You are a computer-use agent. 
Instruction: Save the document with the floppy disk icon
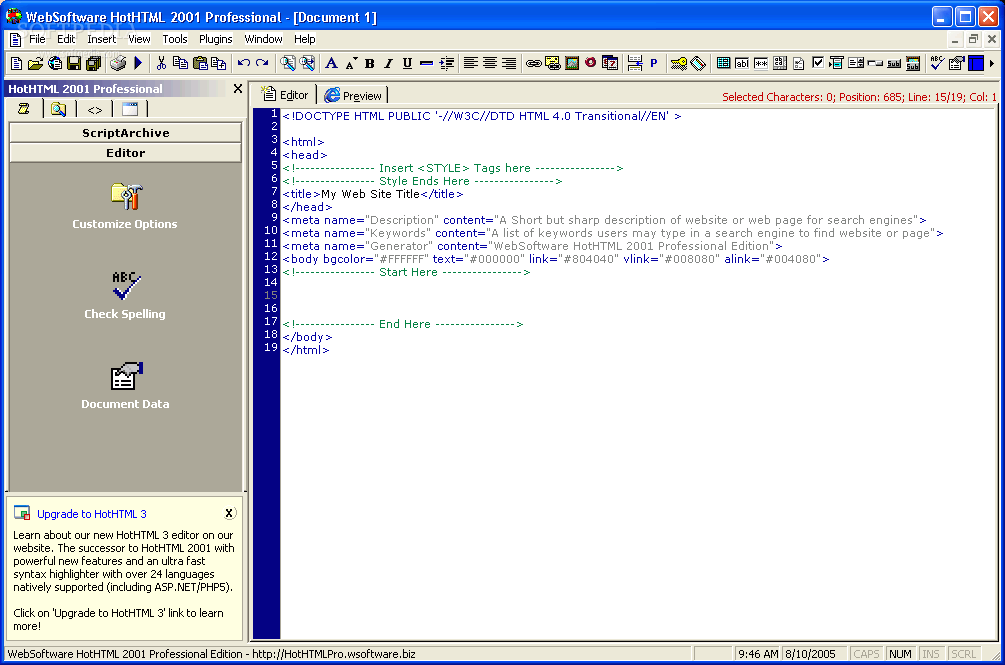(x=74, y=63)
